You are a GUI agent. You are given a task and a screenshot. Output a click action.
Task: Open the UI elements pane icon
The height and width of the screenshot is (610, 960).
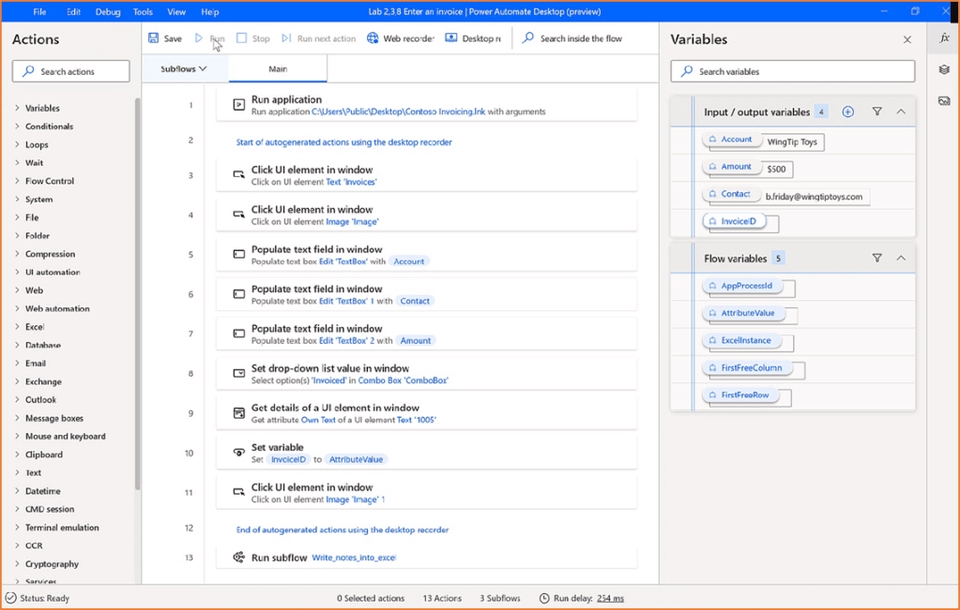click(x=944, y=70)
